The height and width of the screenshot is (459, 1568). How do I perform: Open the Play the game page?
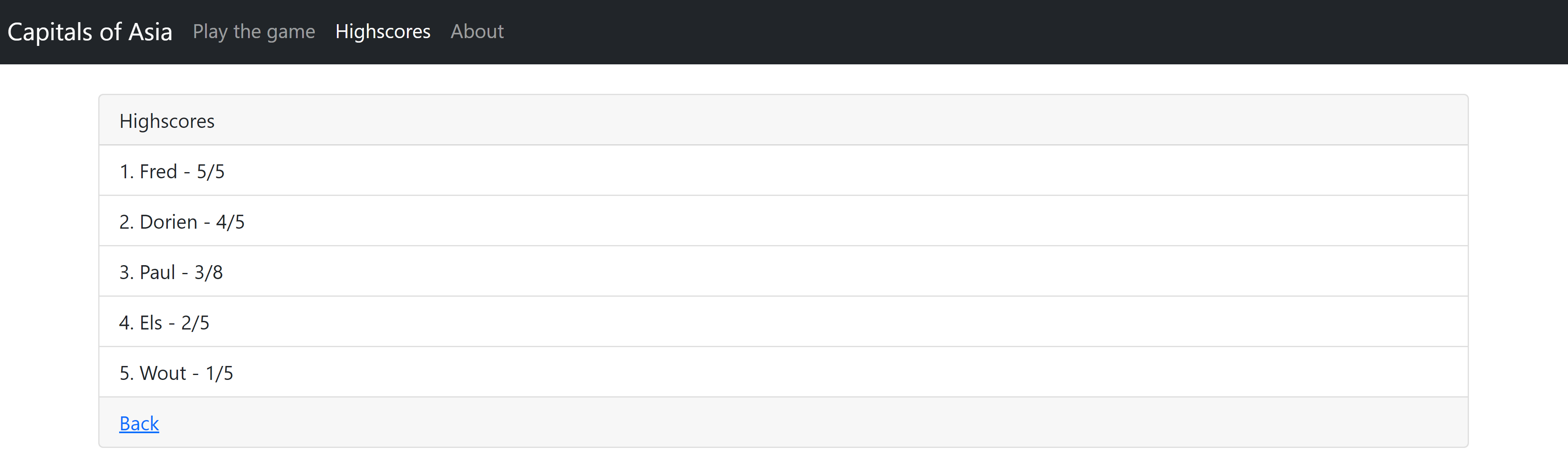tap(254, 32)
